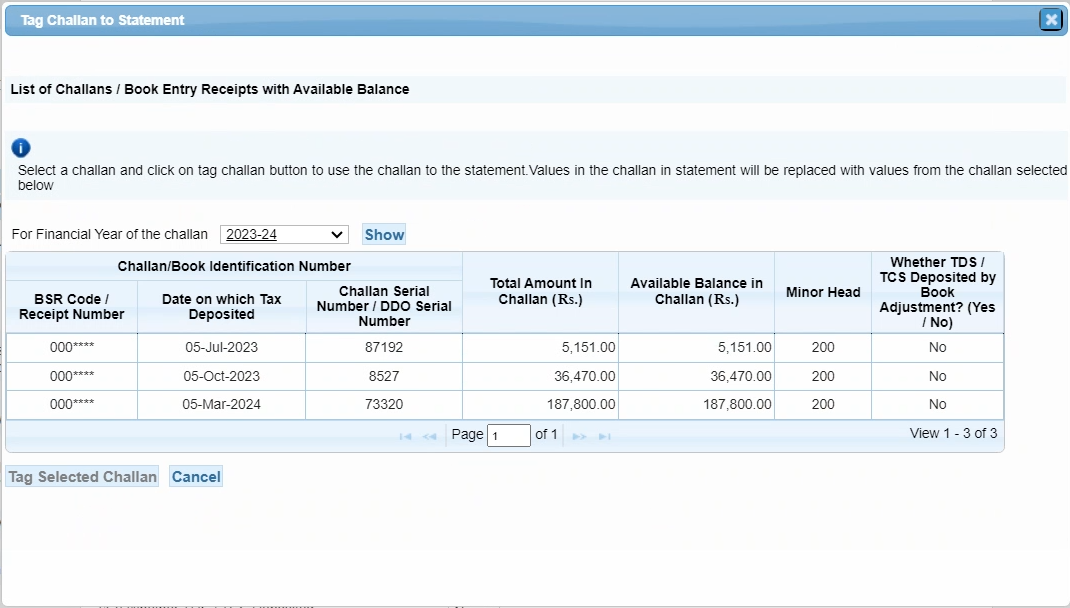Click the Date on which Tax Deposited header
Viewport: 1070px width, 608px height.
click(222, 306)
